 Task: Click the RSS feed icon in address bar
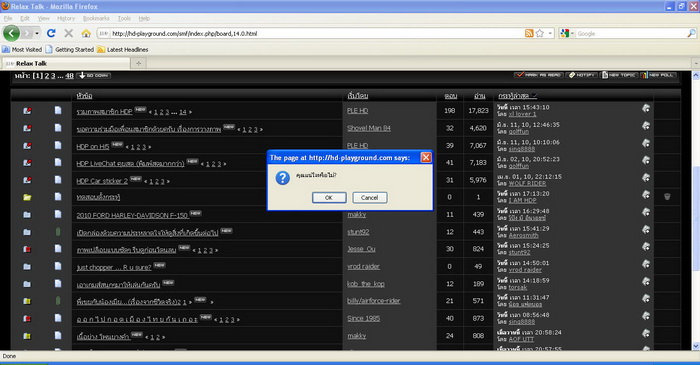pyautogui.click(x=529, y=33)
